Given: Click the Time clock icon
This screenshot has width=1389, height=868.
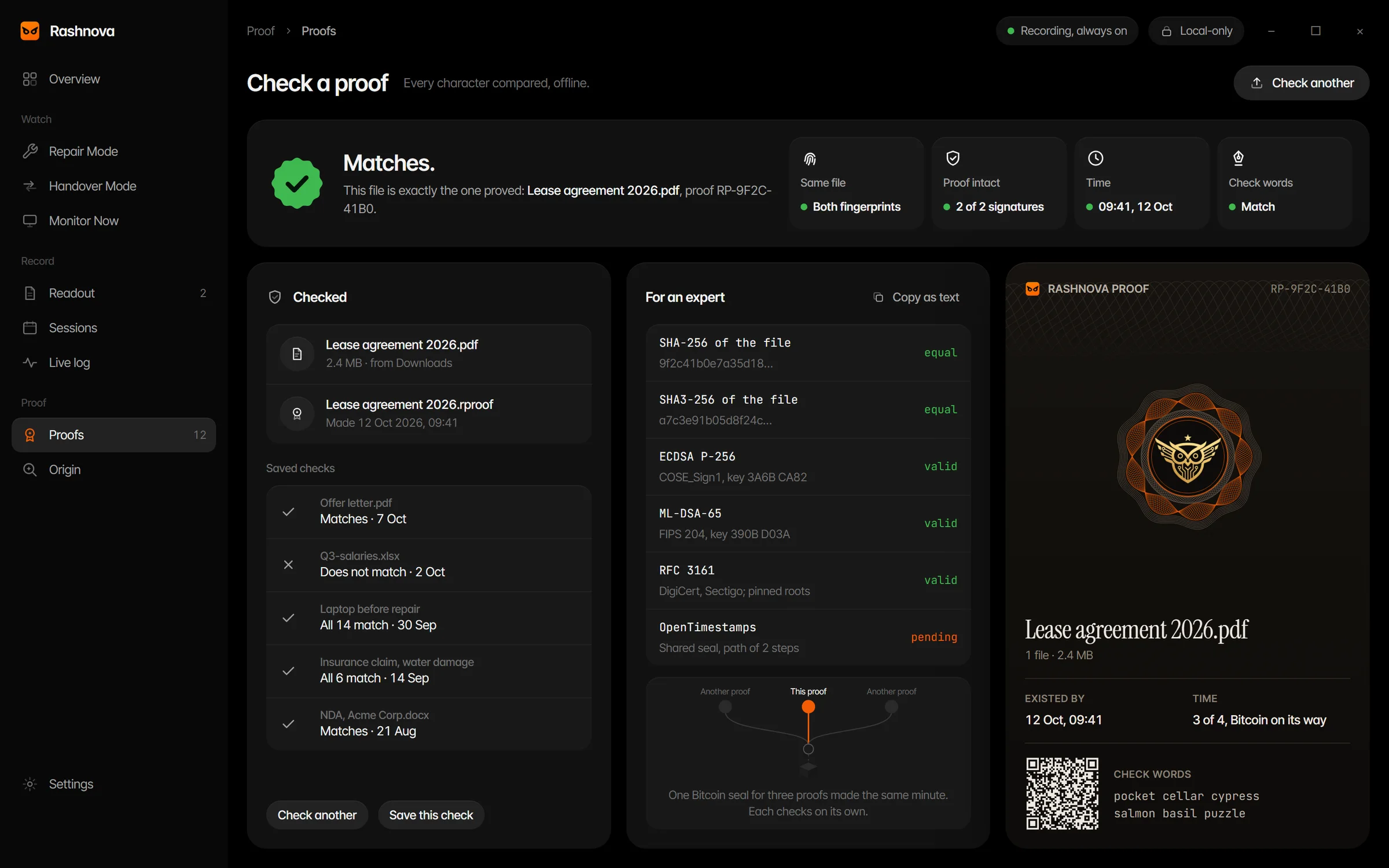Looking at the screenshot, I should tap(1096, 158).
